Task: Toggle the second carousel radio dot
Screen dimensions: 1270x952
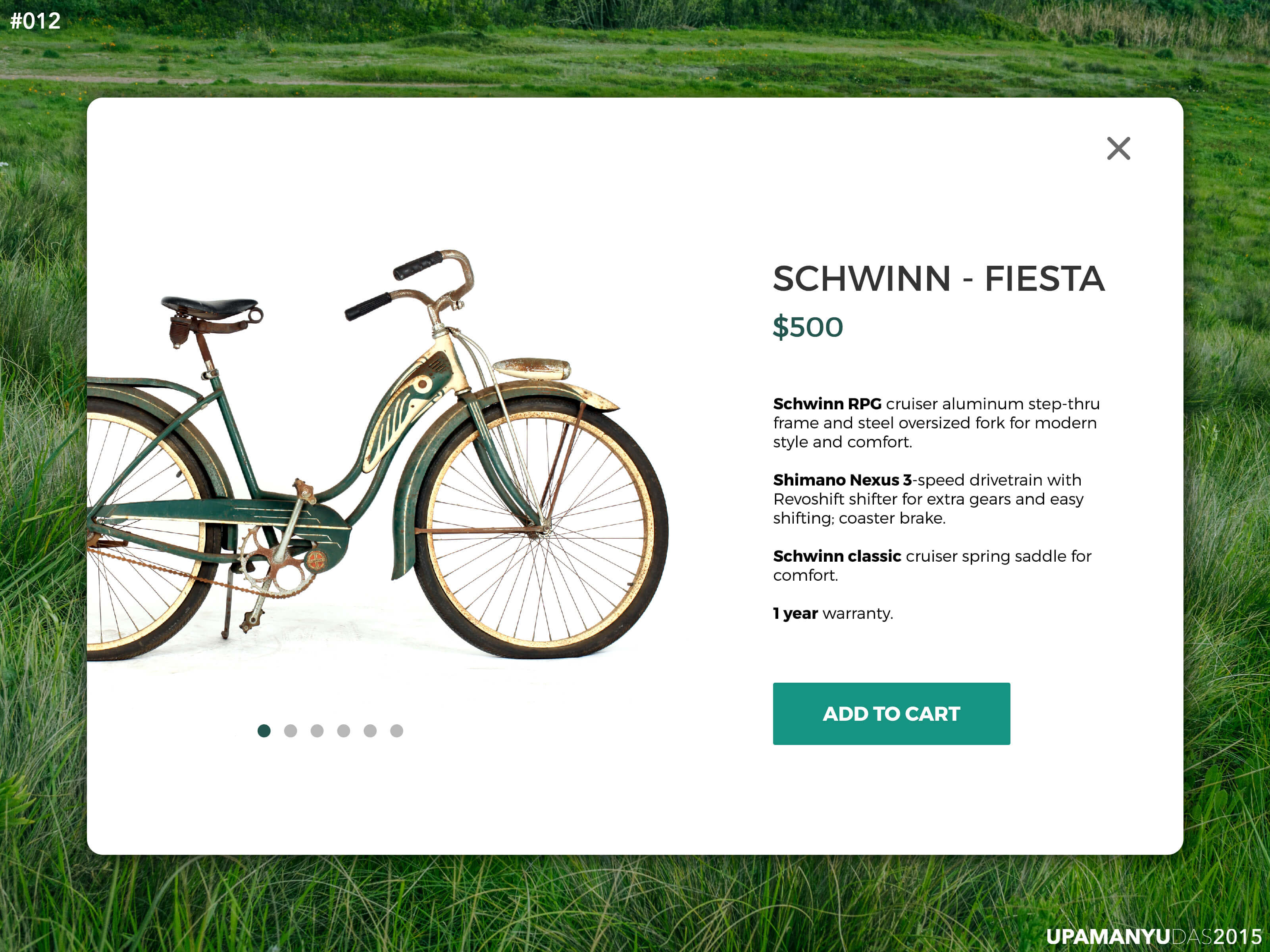Action: [290, 731]
